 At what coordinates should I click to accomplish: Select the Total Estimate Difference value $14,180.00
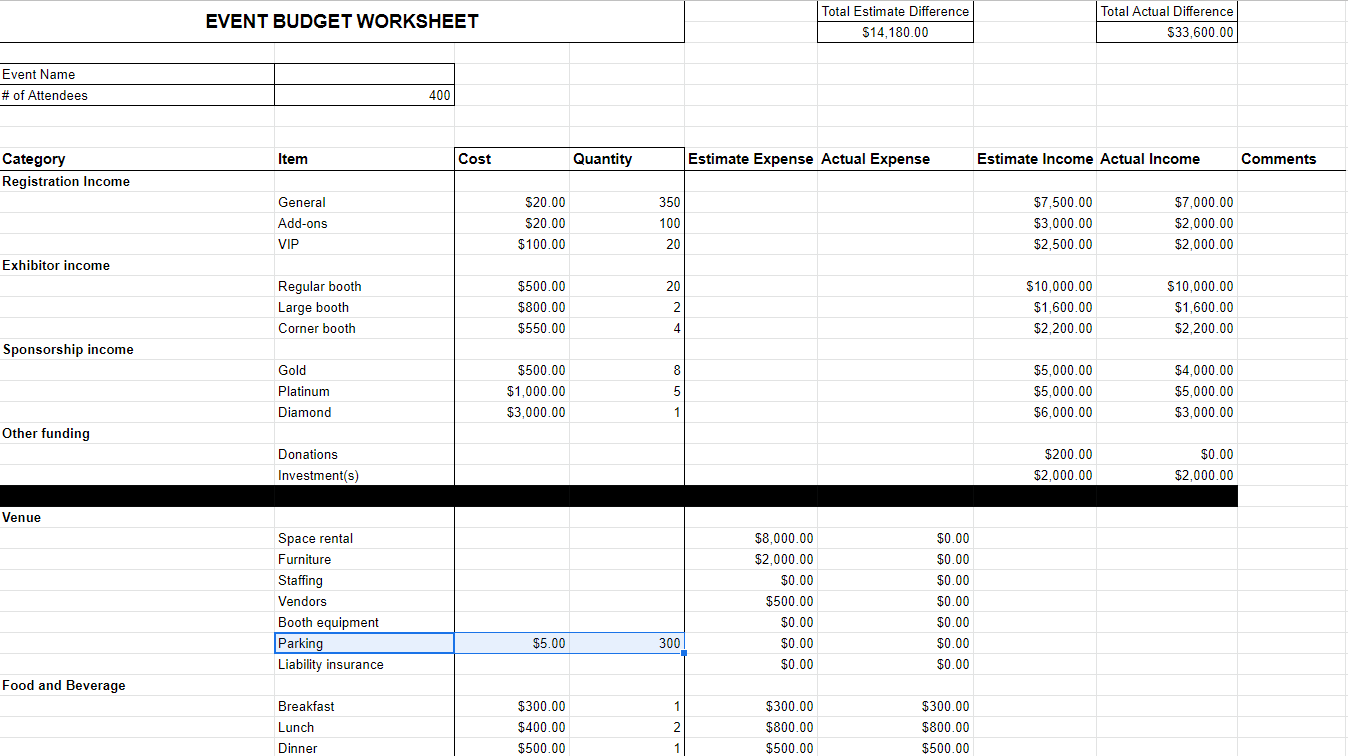[894, 31]
